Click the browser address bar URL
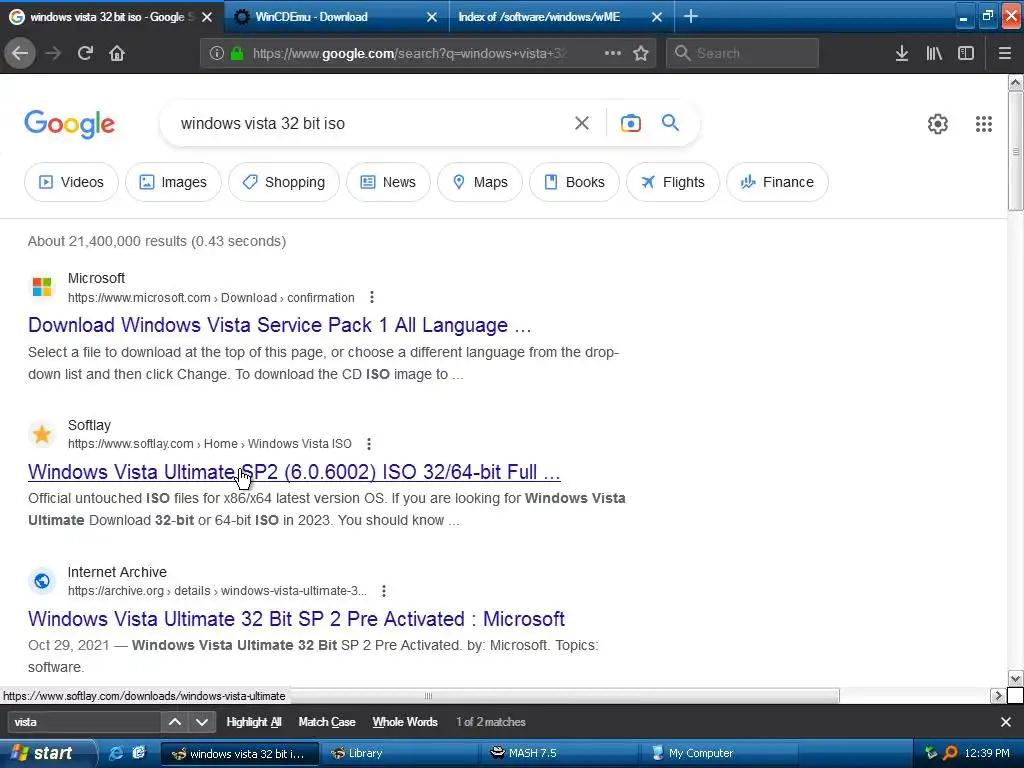 [409, 53]
